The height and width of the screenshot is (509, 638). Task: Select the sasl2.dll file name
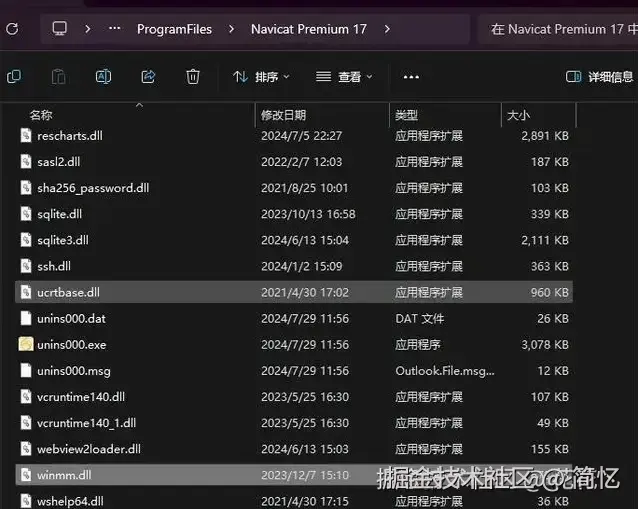pos(59,162)
